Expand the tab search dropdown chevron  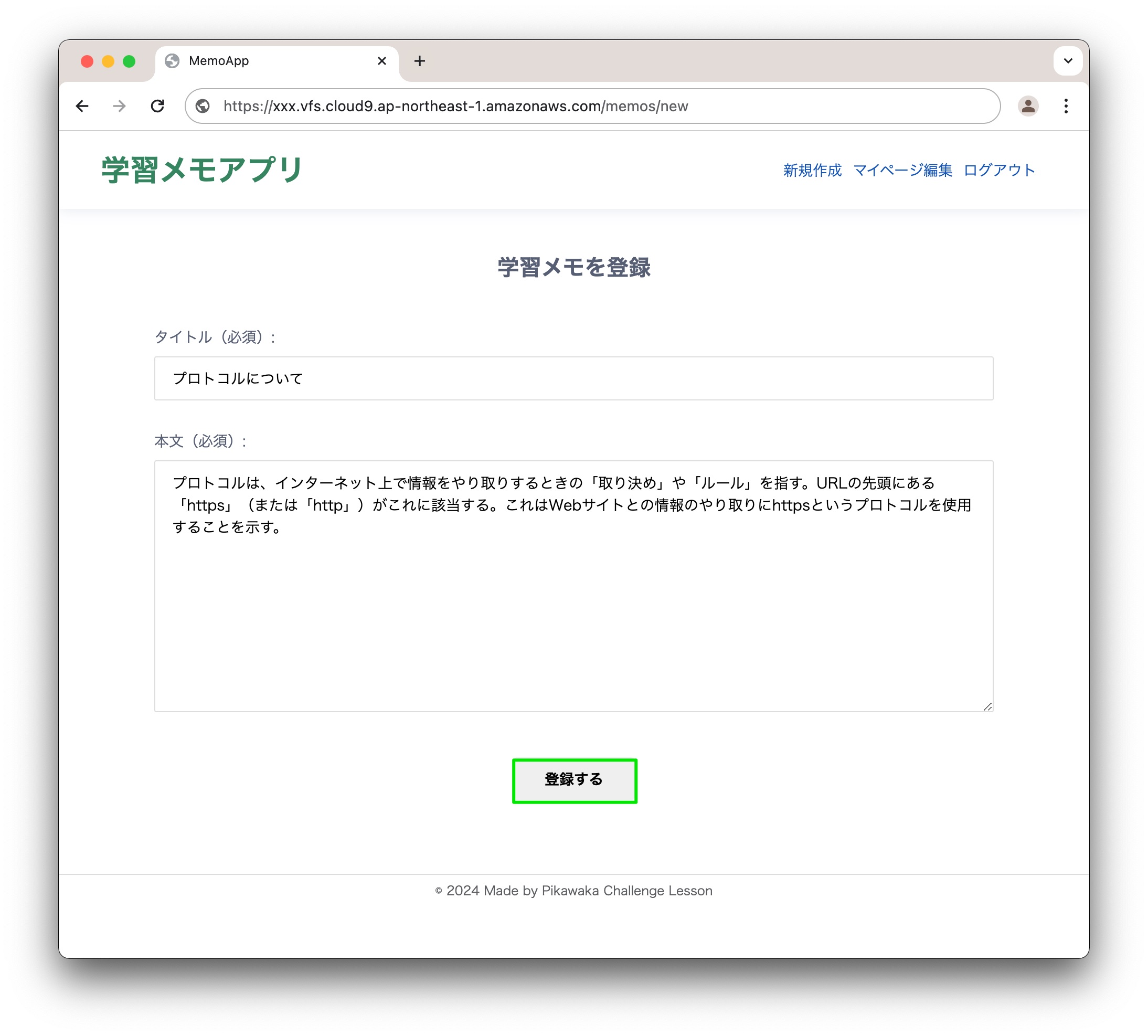[1067, 61]
